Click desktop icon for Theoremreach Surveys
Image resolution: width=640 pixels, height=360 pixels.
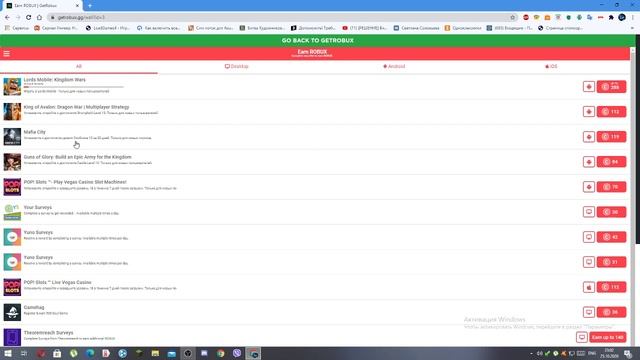click(x=582, y=337)
